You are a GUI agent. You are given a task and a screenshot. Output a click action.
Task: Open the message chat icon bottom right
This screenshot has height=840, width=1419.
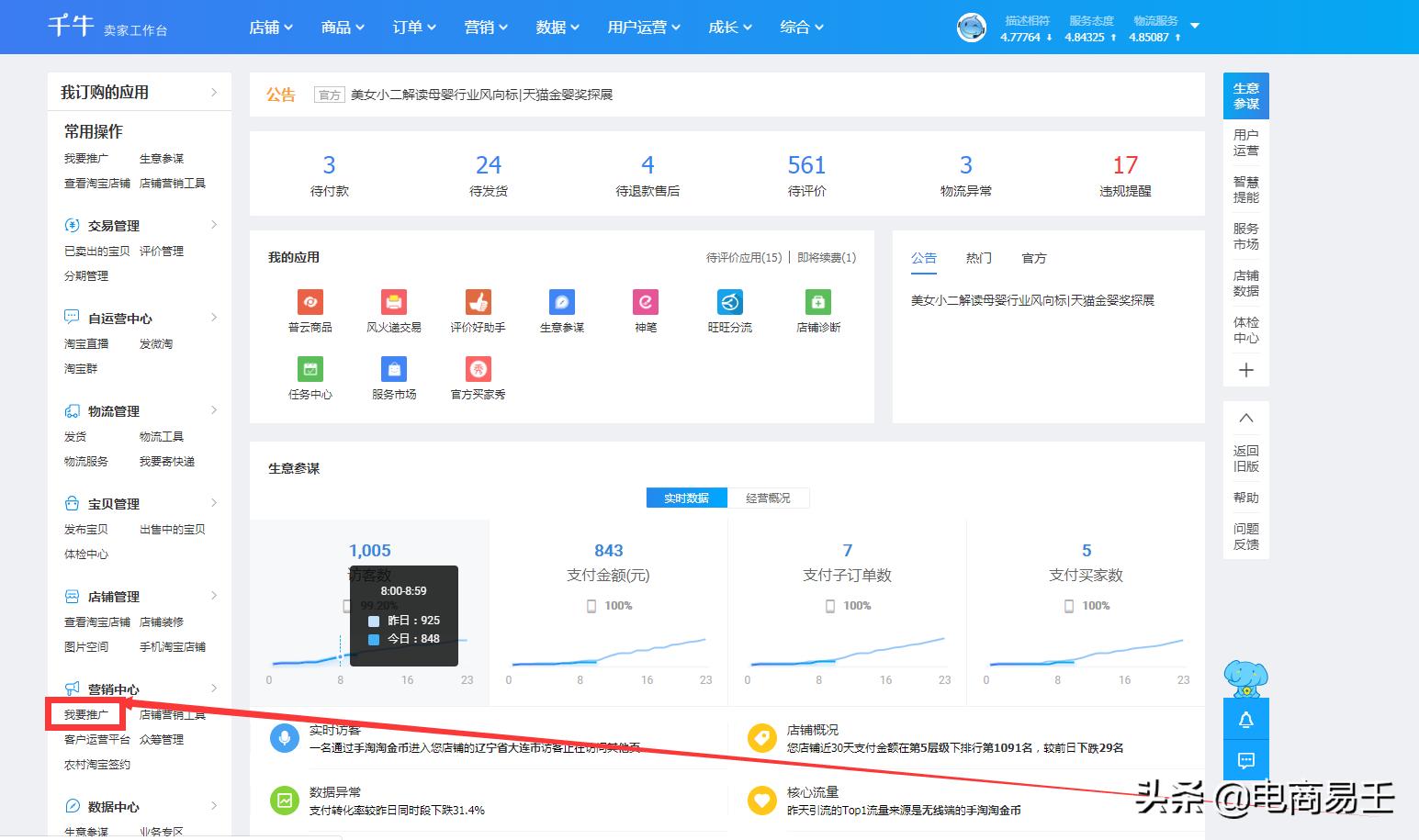[x=1245, y=760]
